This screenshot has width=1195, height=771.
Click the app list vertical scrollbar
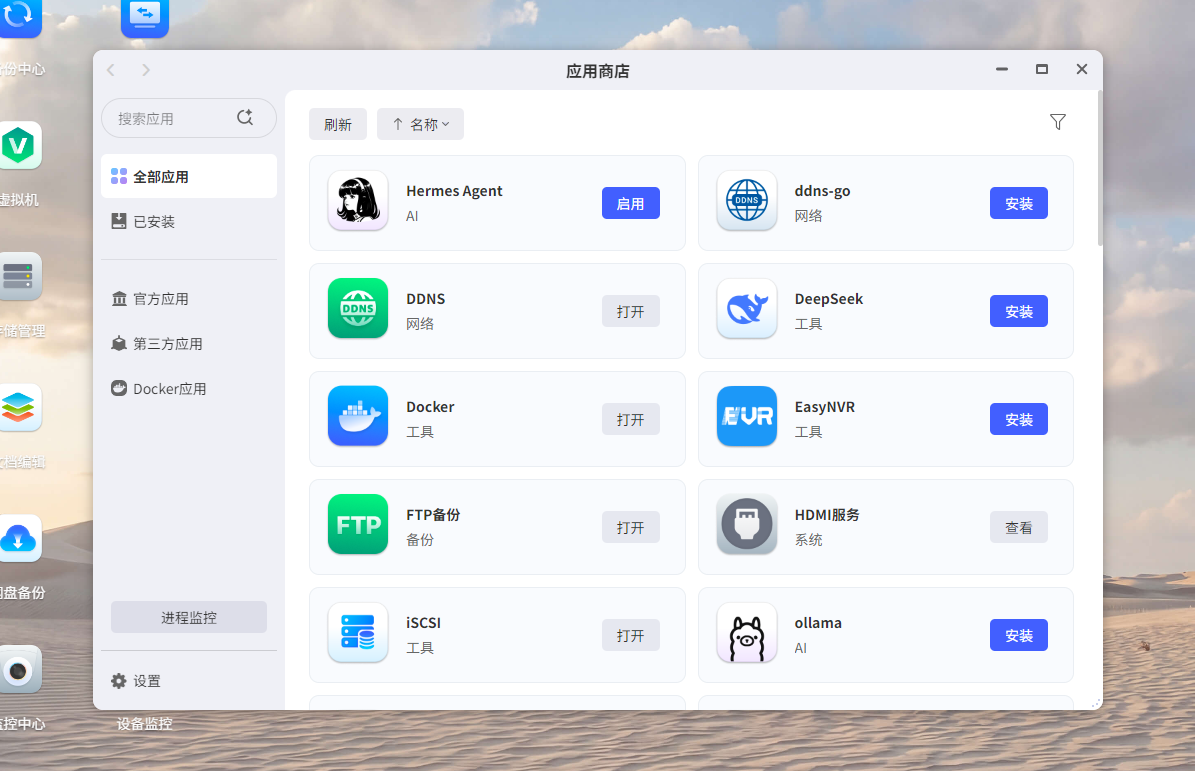pos(1100,168)
